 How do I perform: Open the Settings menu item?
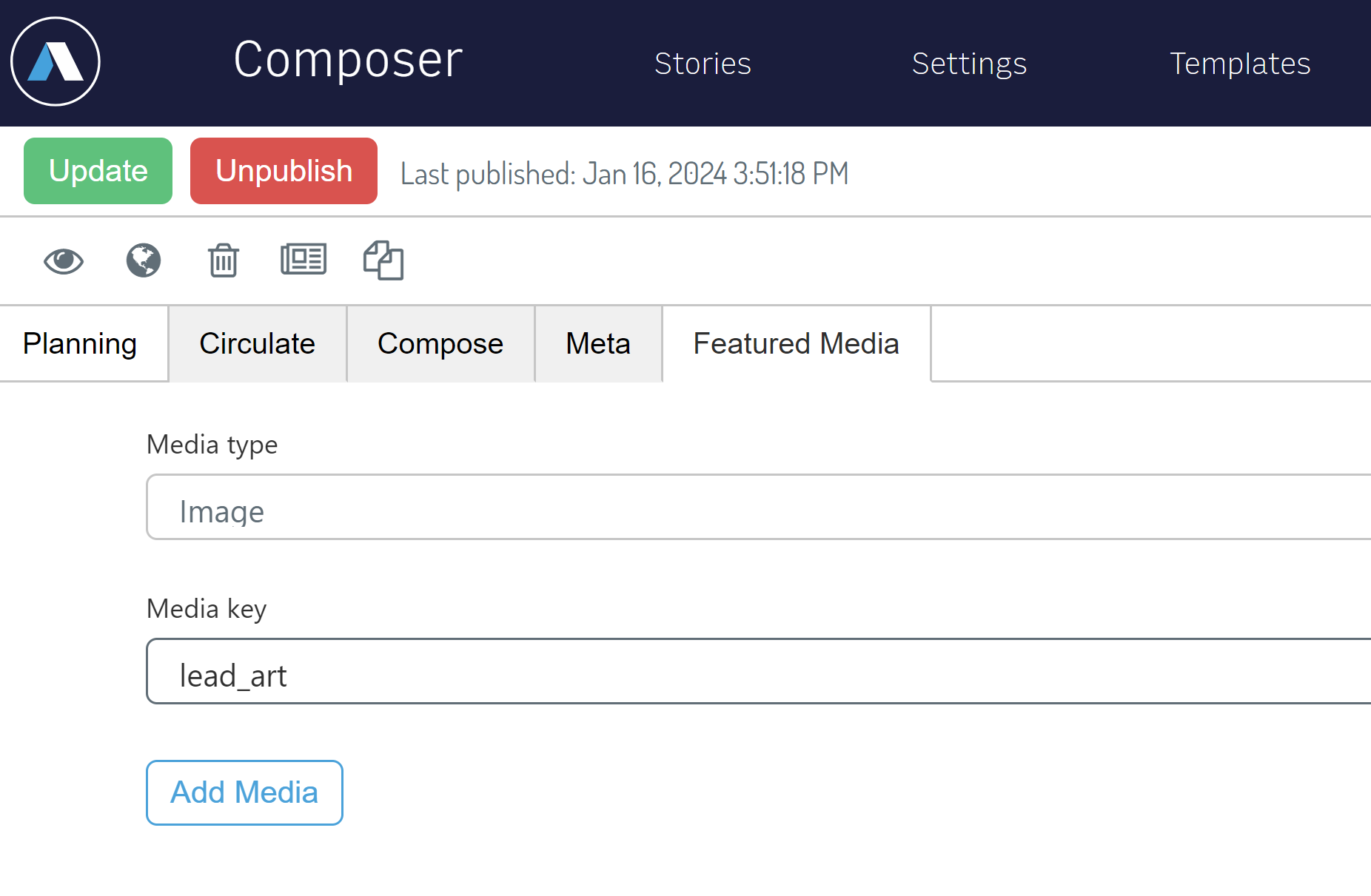(x=969, y=64)
